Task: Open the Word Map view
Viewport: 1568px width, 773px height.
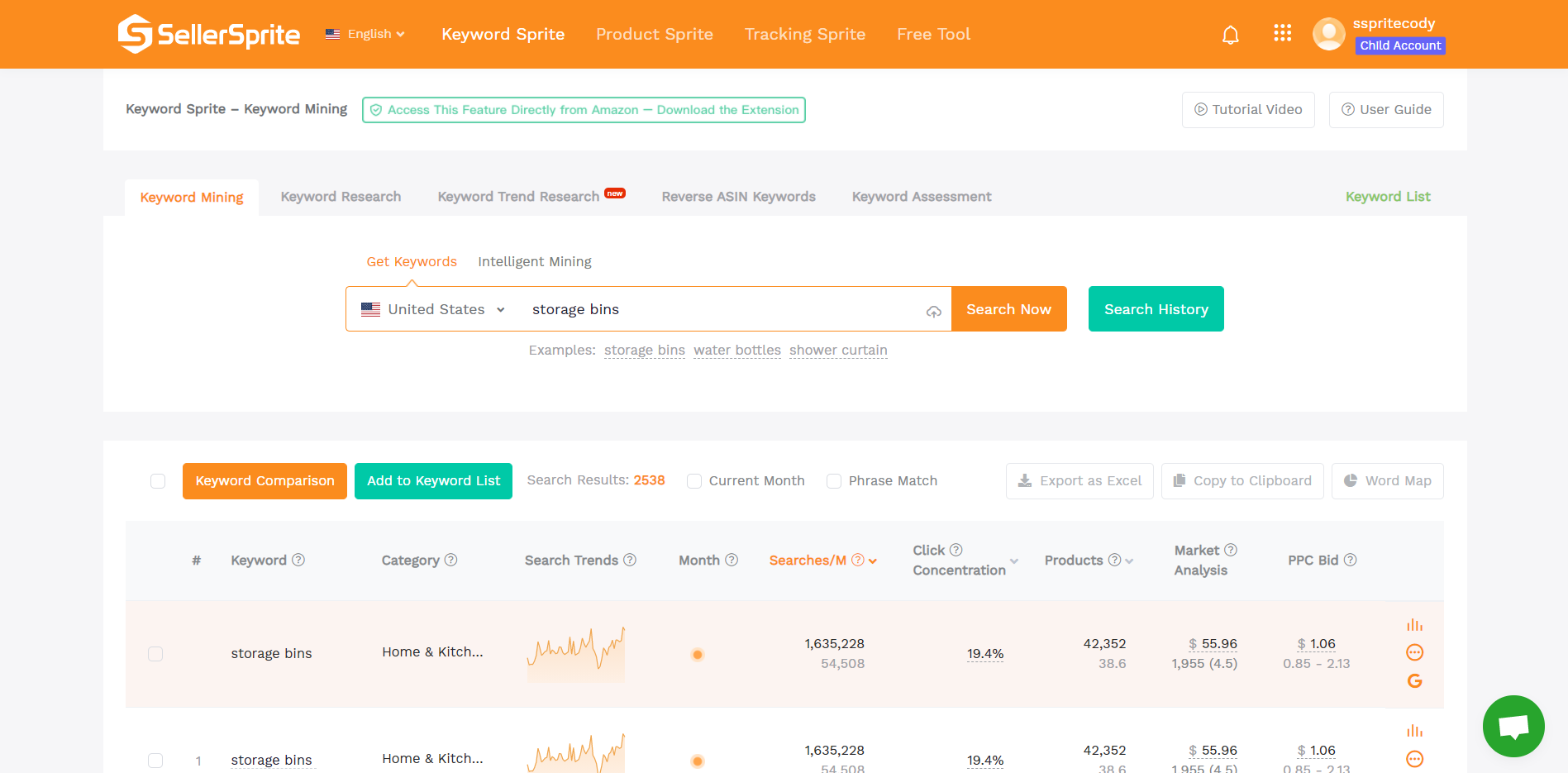Action: [1388, 481]
